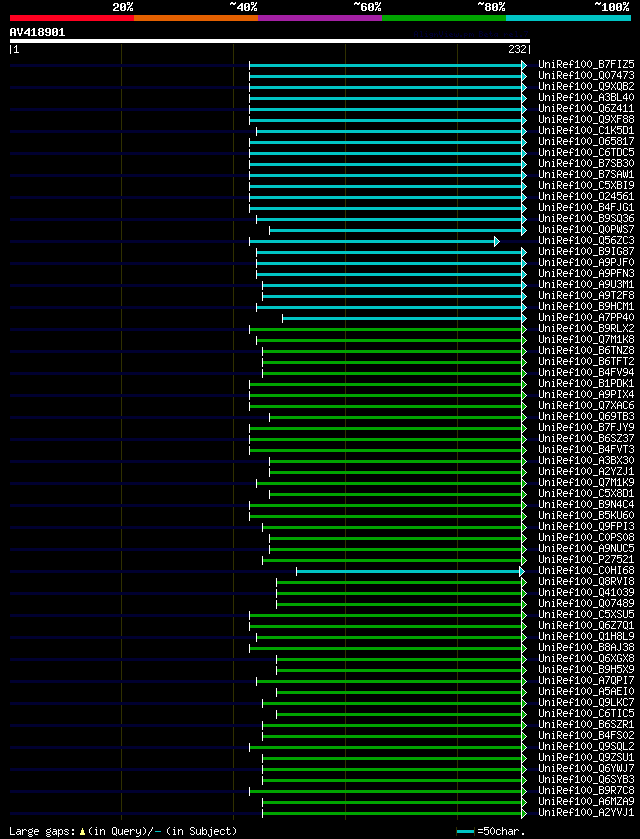Click the UniRef100_Q0PWS7 label
This screenshot has width=640, height=839.
586,230
